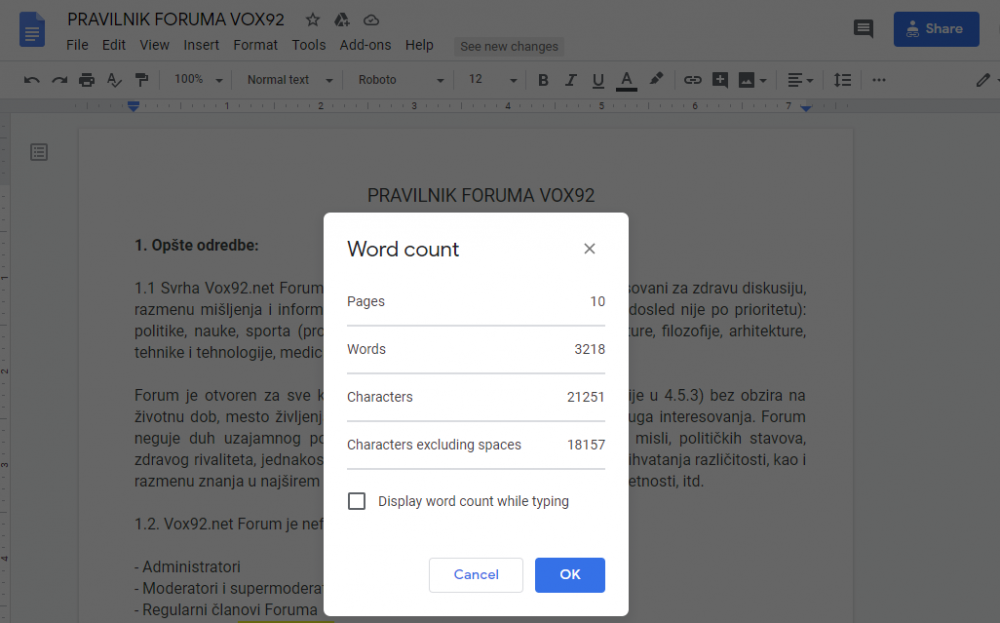Close the Word count dialog
Viewport: 1000px width, 623px height.
[x=590, y=249]
